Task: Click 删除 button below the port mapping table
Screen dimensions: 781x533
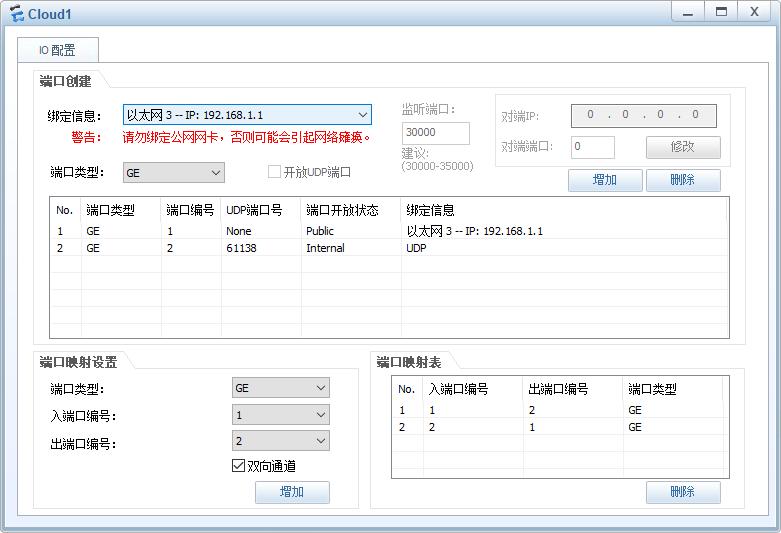Action: [683, 492]
